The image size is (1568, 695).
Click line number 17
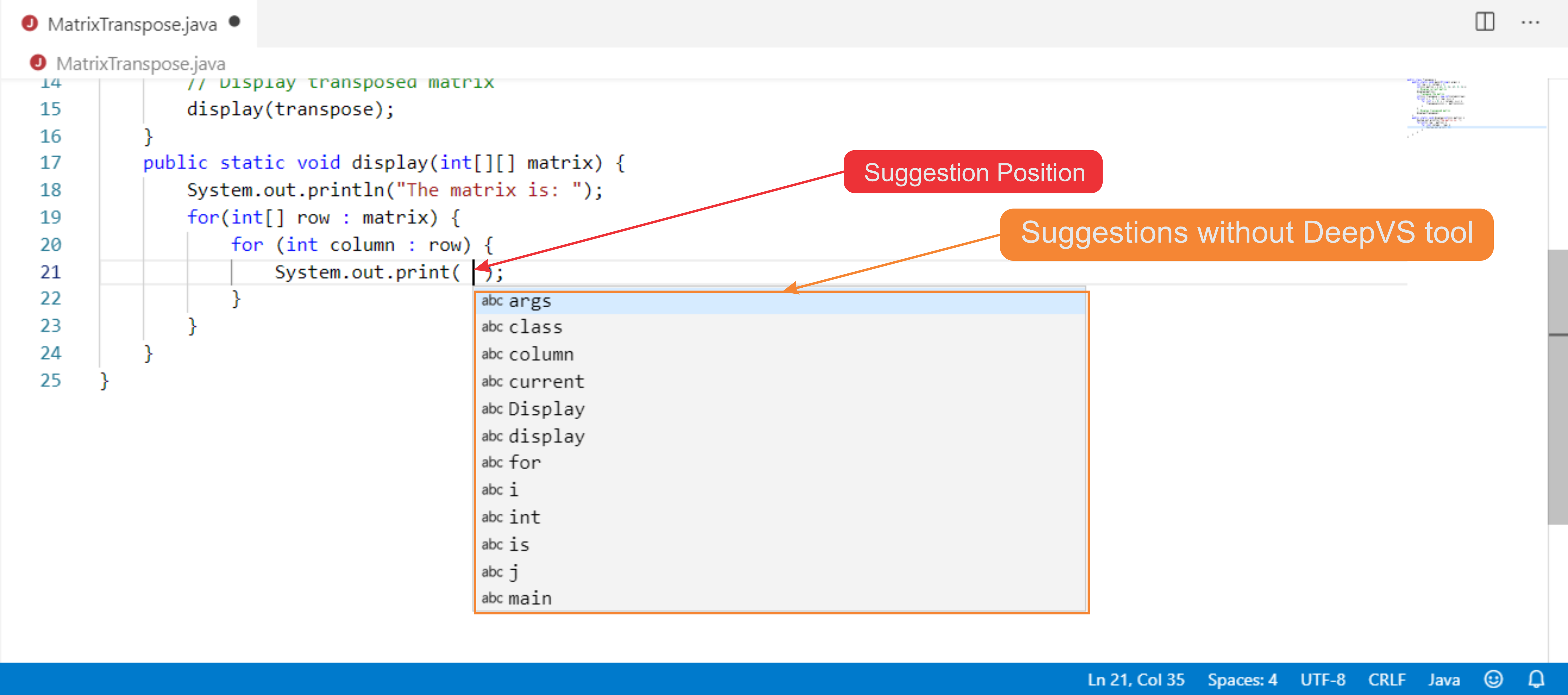pyautogui.click(x=51, y=163)
